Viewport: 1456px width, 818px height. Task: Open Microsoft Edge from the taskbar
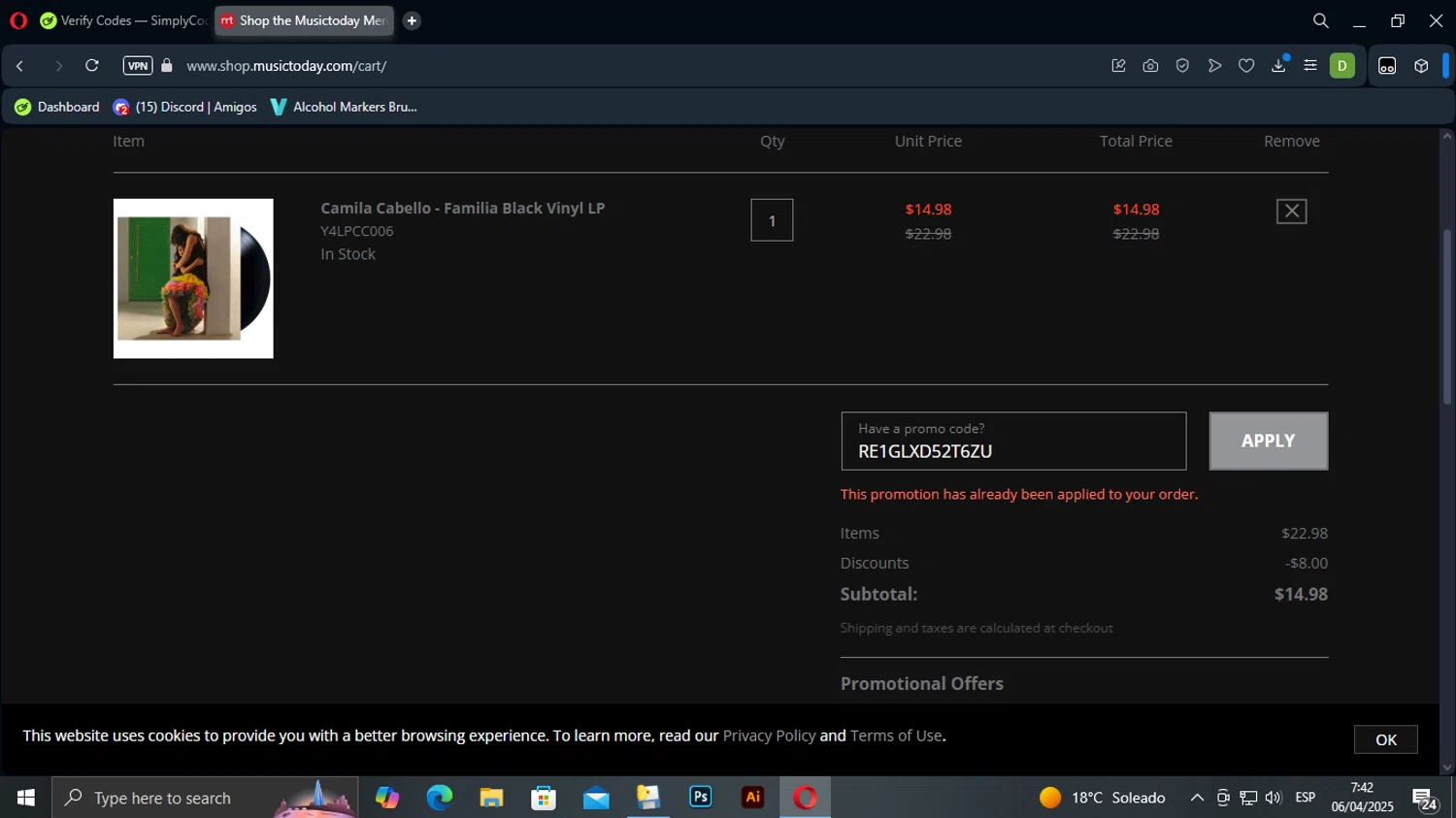coord(439,798)
